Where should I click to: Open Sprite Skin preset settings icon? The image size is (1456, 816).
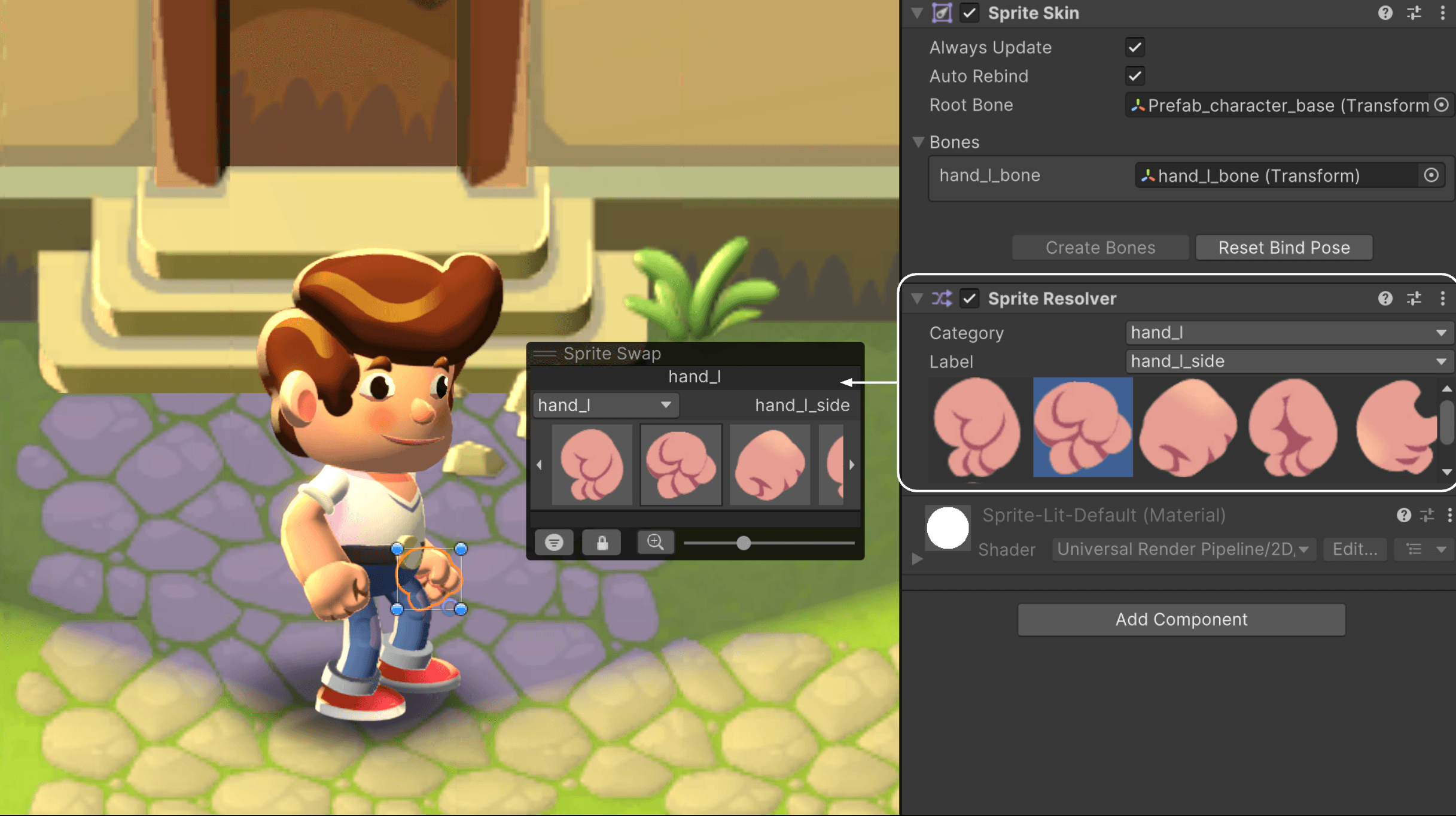pos(1414,13)
